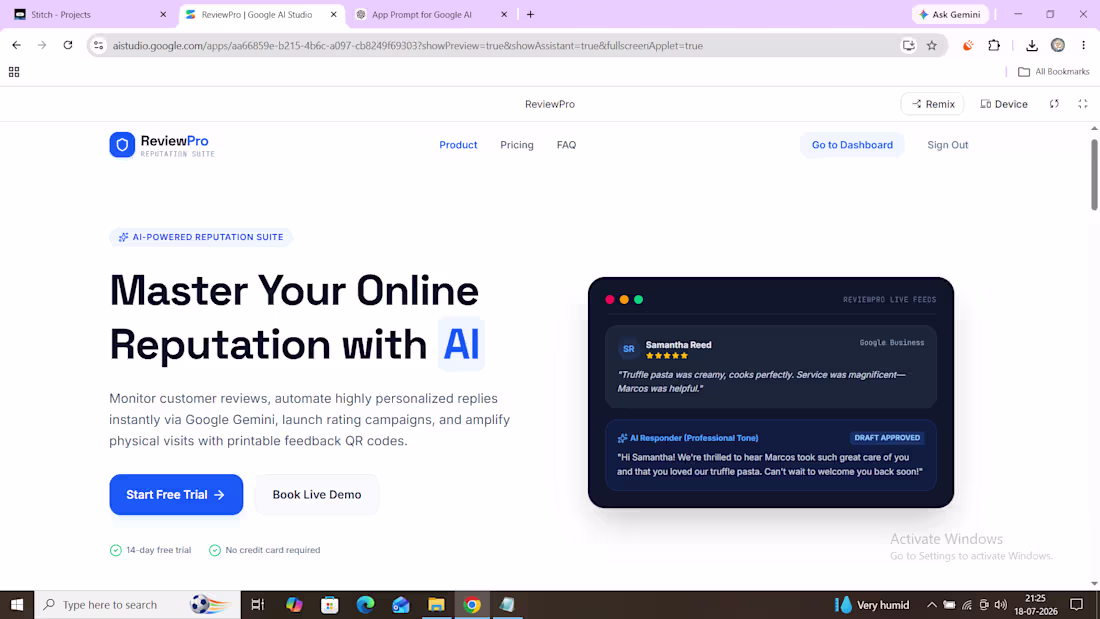Go to the Product nav link
1100x619 pixels.
pos(458,145)
